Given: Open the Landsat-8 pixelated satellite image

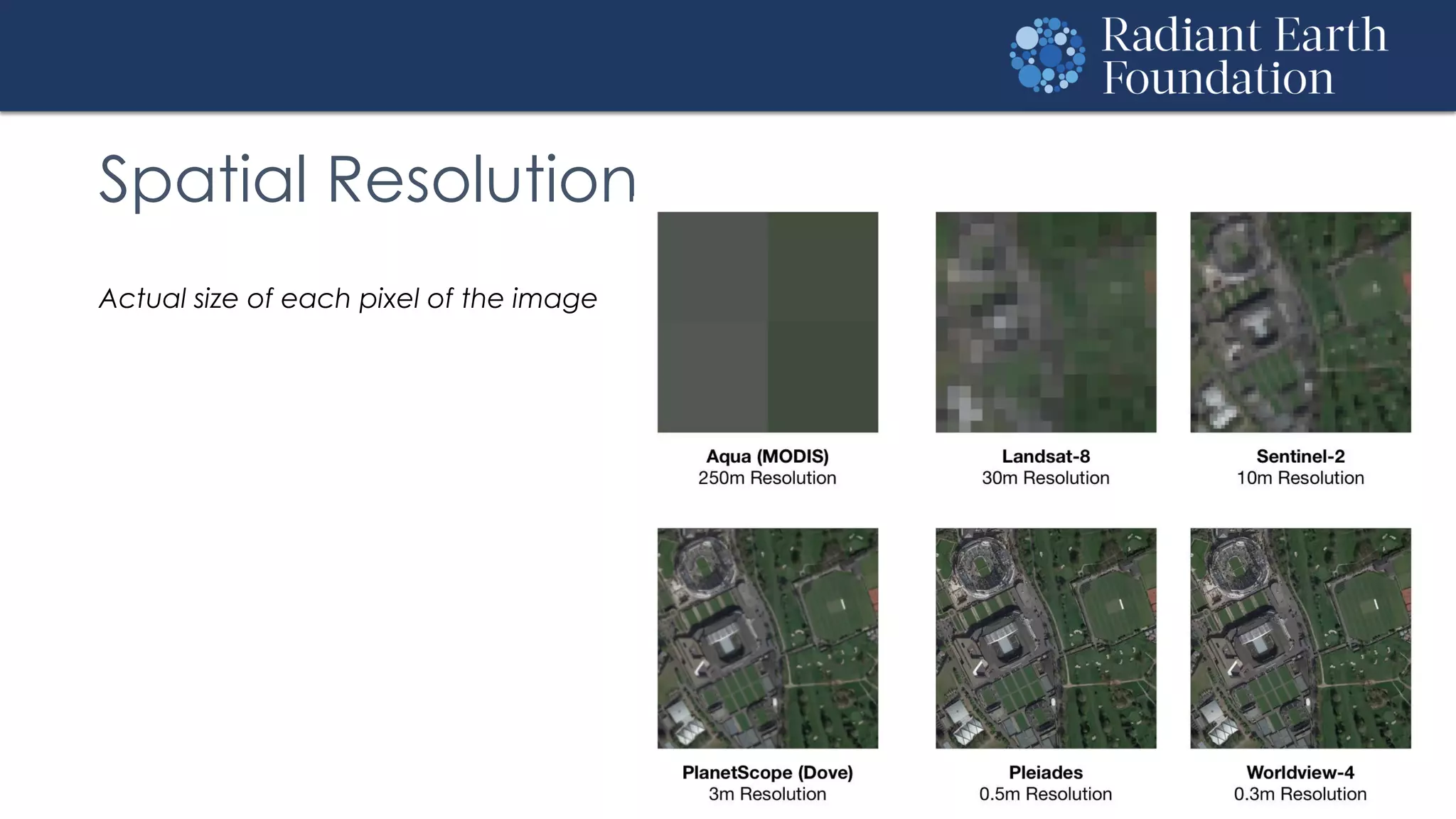Looking at the screenshot, I should click(1046, 322).
